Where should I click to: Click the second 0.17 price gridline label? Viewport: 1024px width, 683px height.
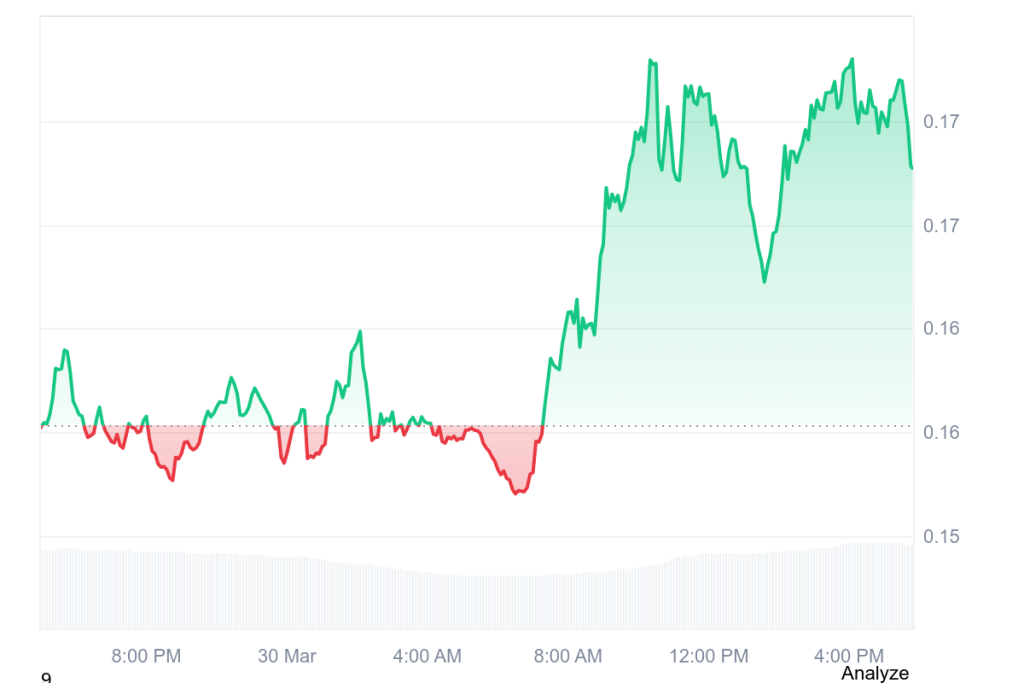pos(941,225)
